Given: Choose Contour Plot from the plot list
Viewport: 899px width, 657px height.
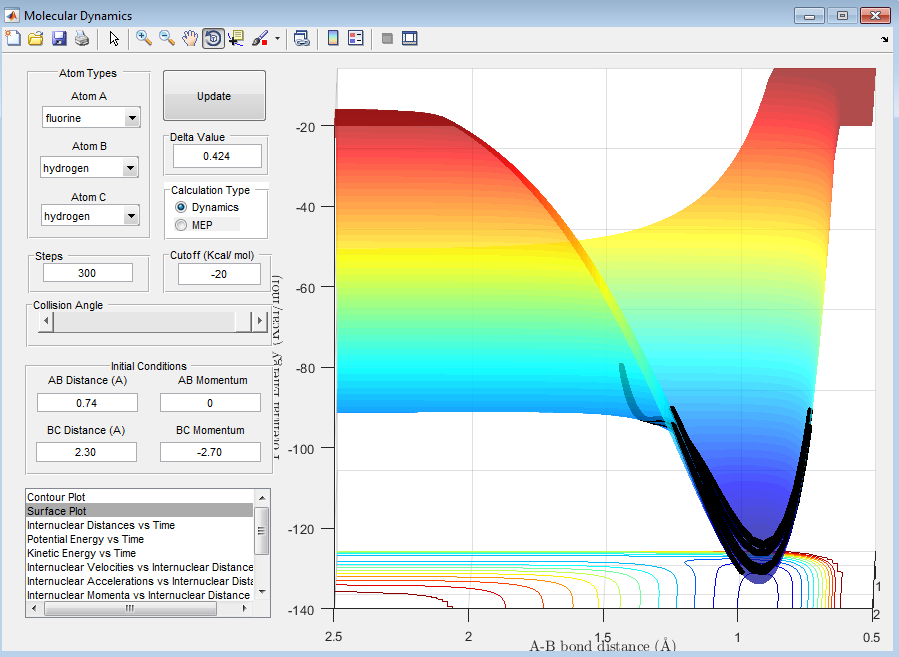Looking at the screenshot, I should [60, 497].
